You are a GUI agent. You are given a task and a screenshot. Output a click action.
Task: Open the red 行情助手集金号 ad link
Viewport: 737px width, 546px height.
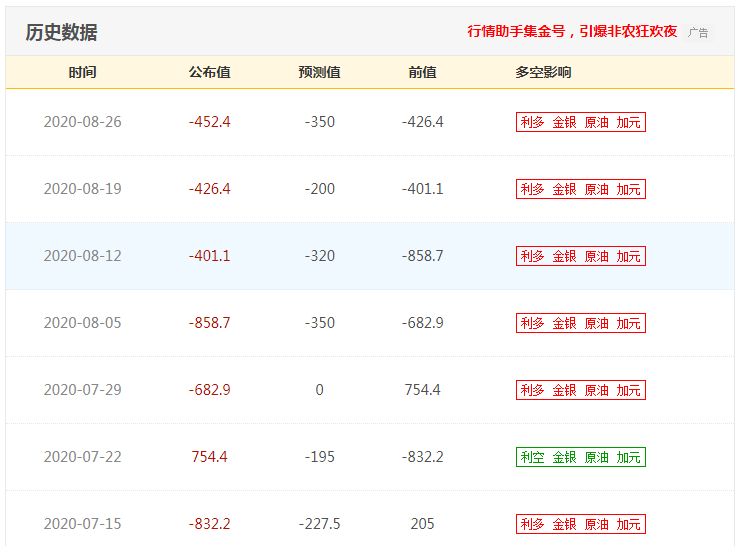coord(572,31)
